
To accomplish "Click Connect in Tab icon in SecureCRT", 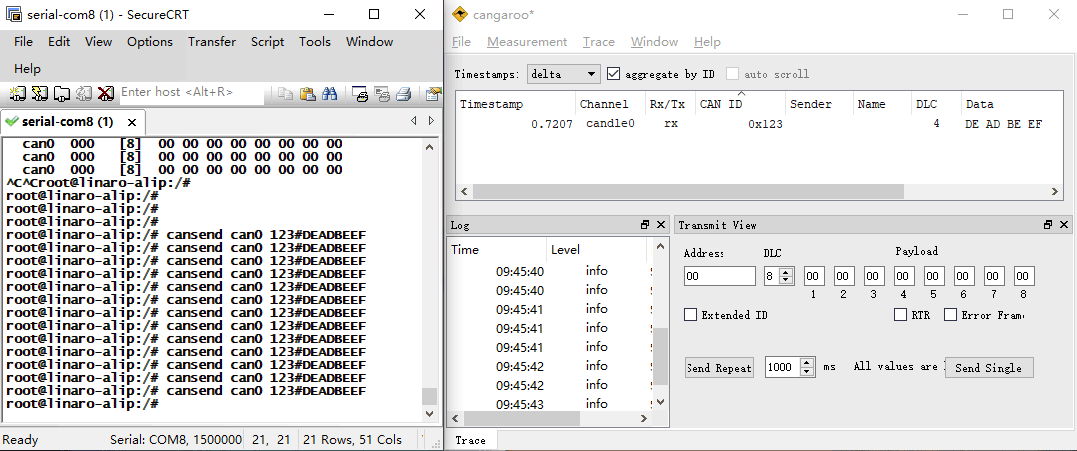I will point(62,93).
